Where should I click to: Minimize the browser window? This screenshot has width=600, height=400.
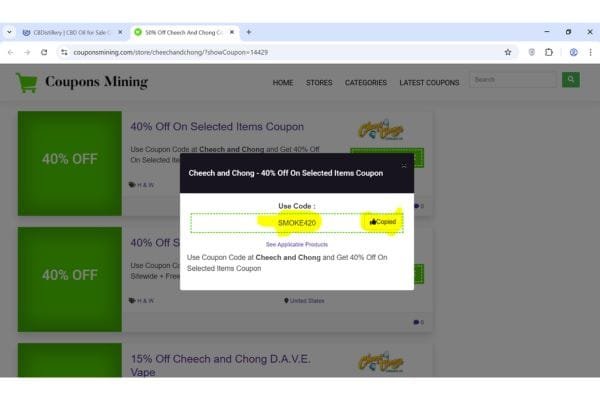(x=547, y=32)
